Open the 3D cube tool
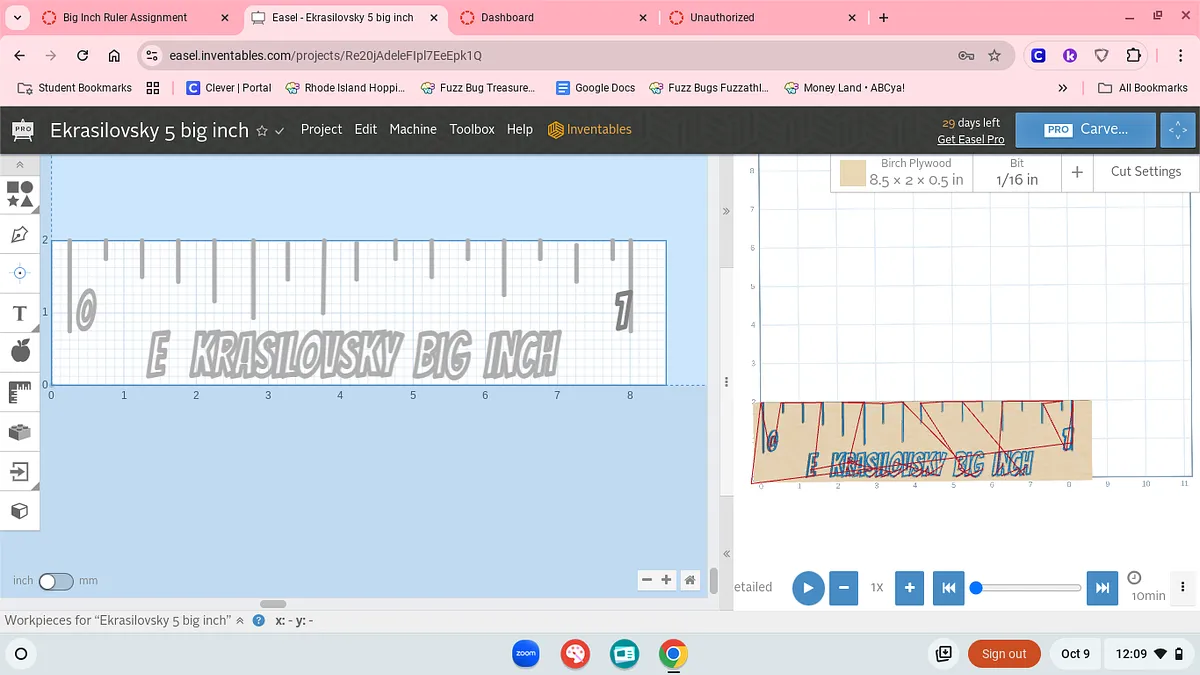Image resolution: width=1200 pixels, height=675 pixels. (19, 511)
